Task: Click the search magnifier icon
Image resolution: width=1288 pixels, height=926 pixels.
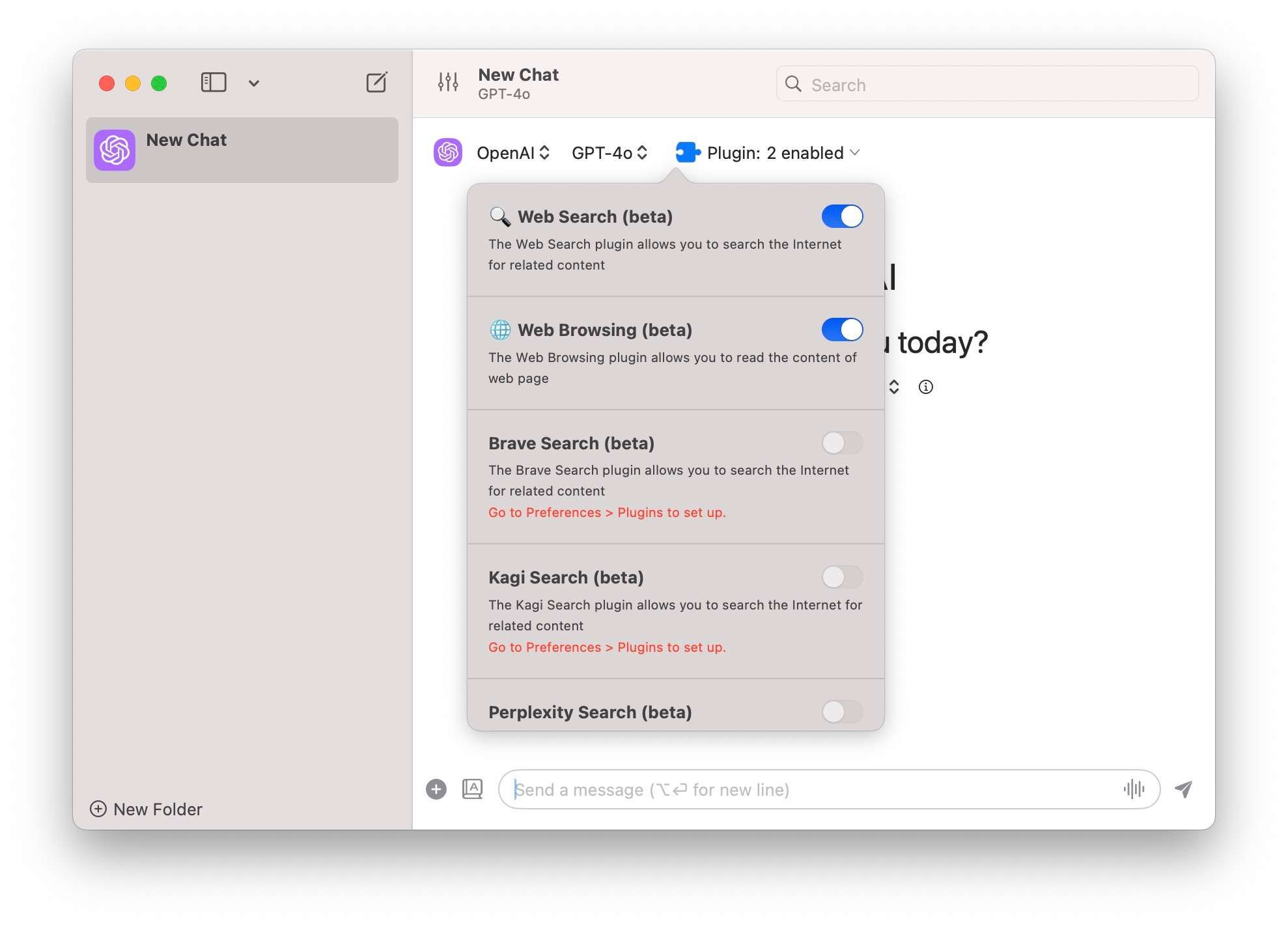Action: [793, 84]
